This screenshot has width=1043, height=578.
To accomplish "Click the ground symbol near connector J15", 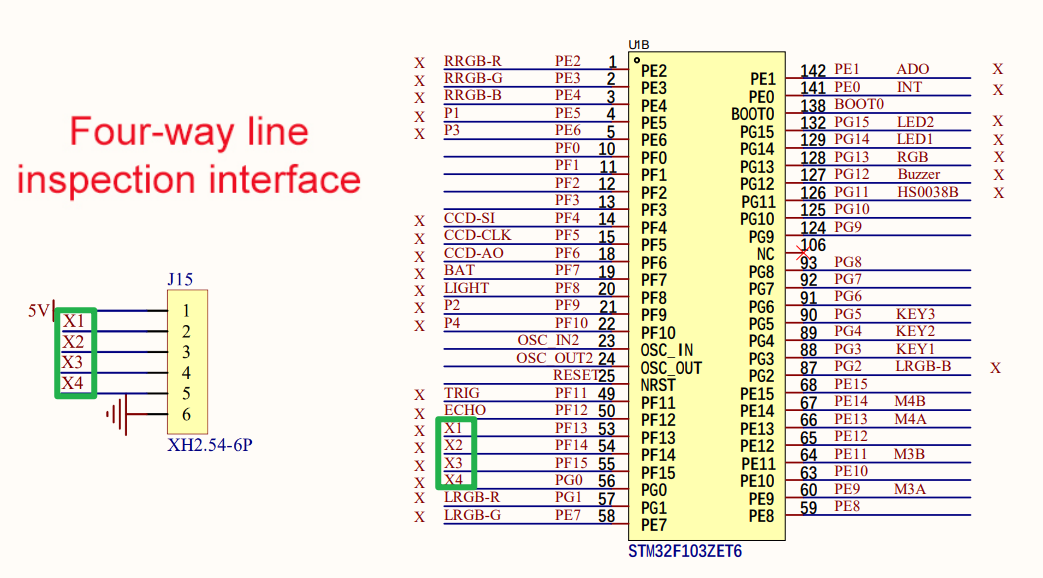I will pyautogui.click(x=117, y=414).
